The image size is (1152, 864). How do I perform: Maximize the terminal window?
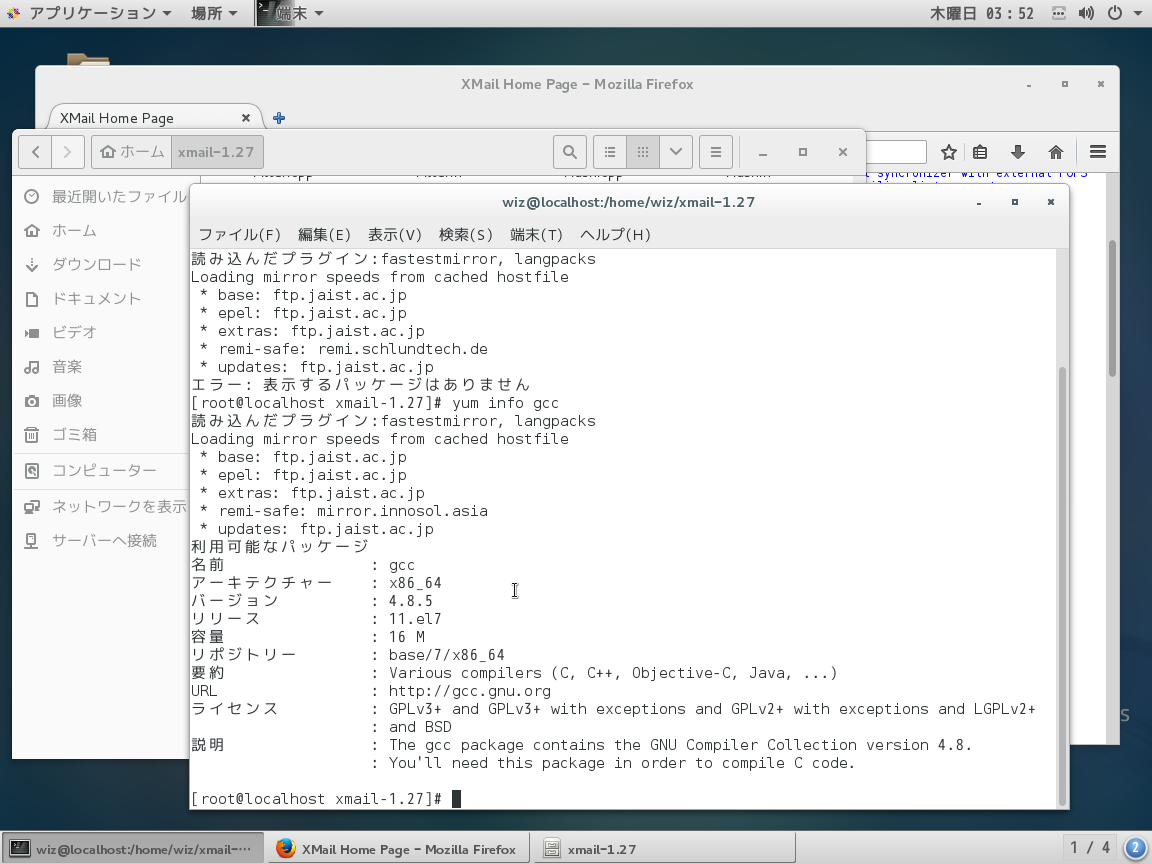[x=1015, y=202]
